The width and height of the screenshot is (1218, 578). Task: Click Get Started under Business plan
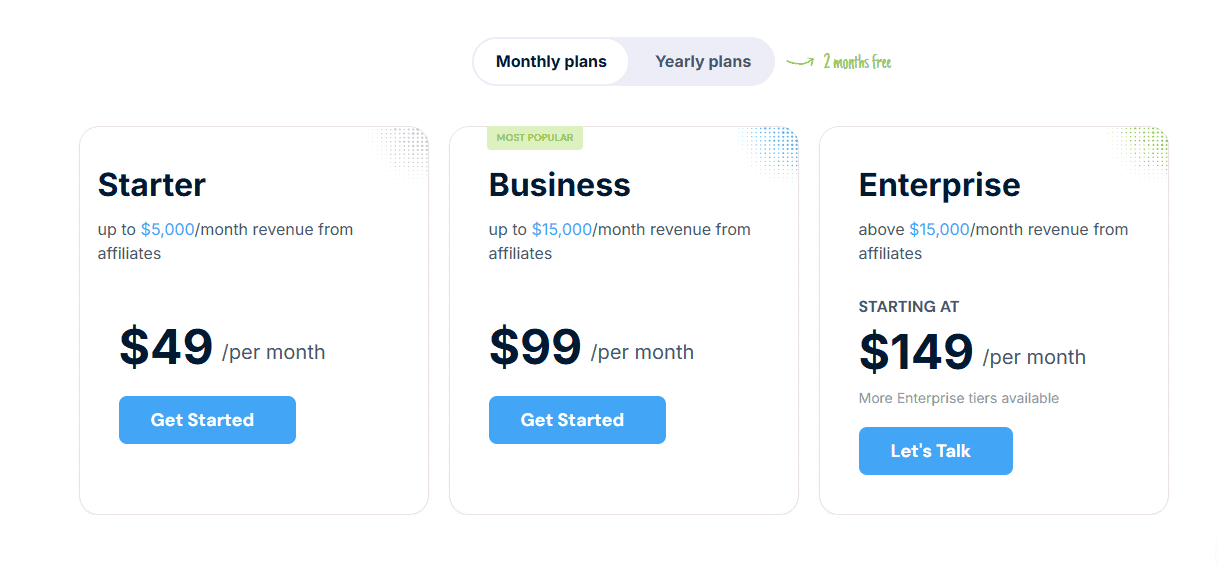point(577,420)
